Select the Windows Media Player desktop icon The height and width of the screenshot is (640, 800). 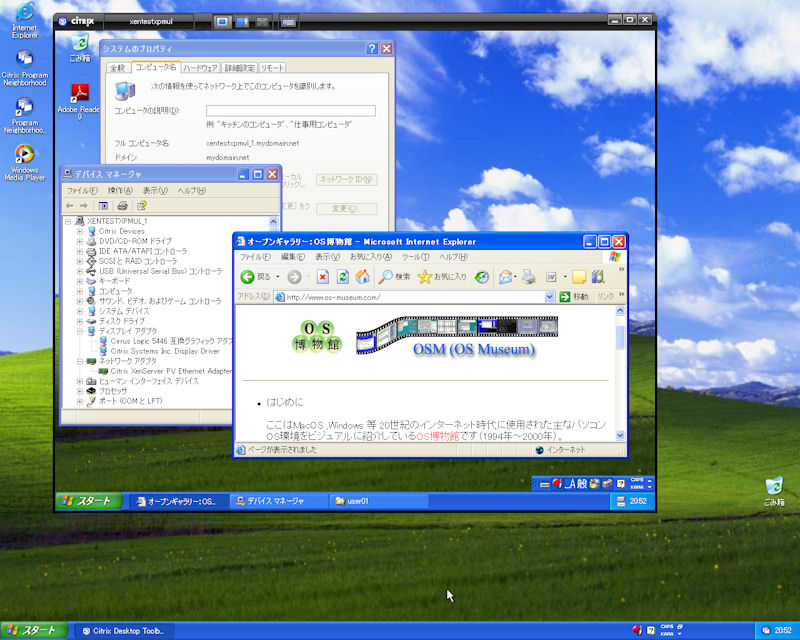pos(24,163)
